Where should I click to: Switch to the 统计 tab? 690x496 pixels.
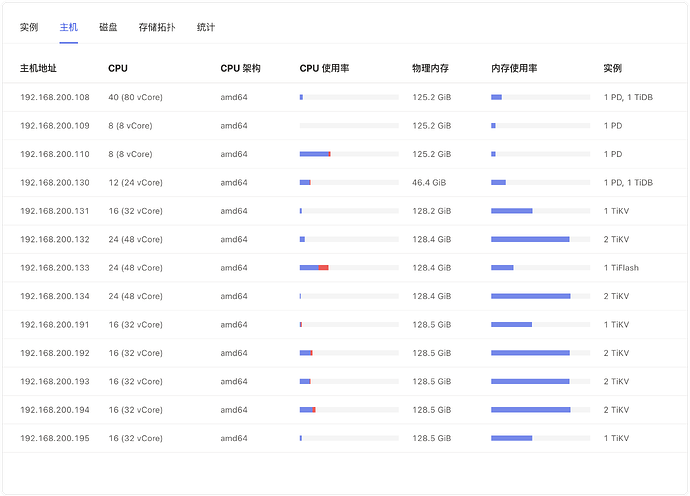click(x=206, y=27)
